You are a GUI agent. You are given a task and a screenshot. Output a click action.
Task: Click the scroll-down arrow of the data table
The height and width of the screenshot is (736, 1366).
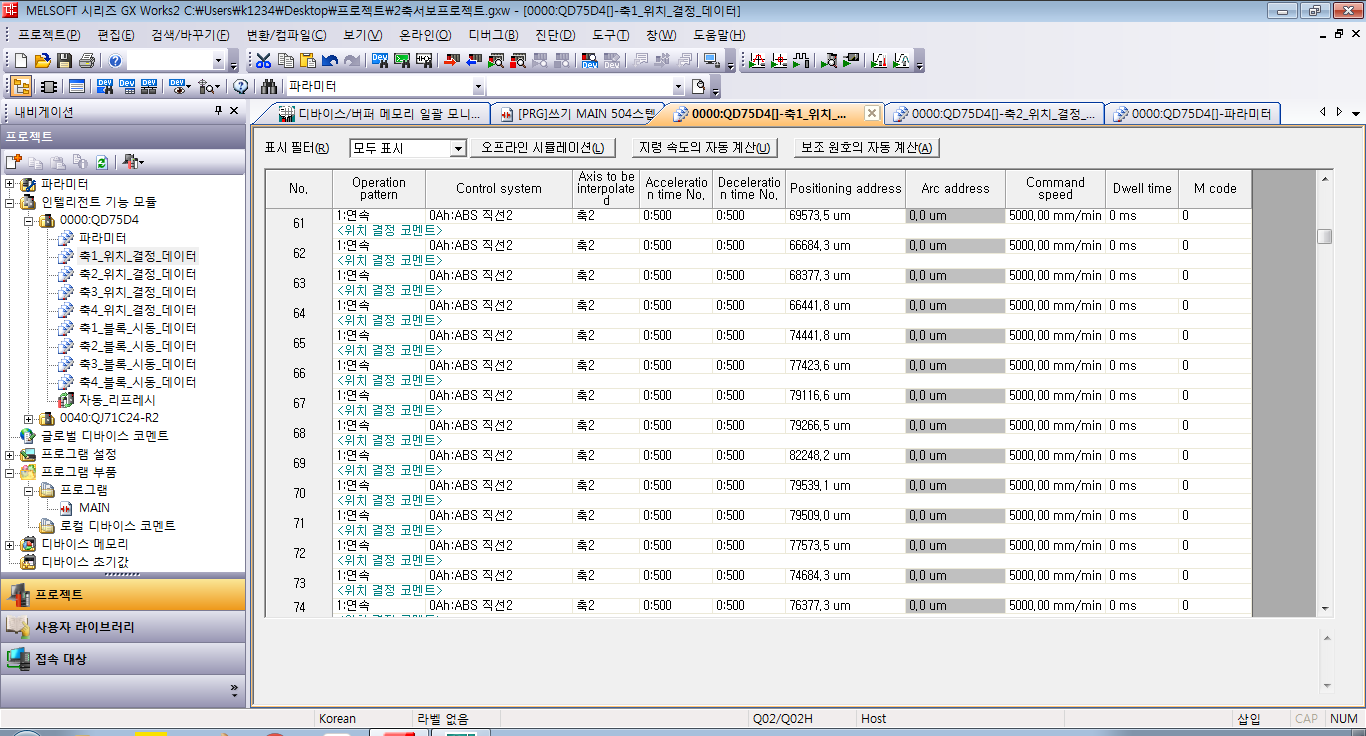point(1324,608)
